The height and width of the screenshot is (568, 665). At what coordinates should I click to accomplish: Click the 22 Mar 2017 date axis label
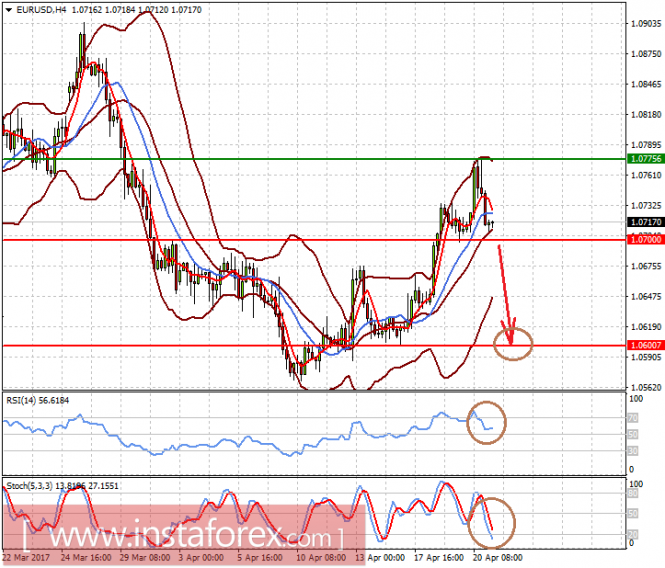tap(26, 557)
